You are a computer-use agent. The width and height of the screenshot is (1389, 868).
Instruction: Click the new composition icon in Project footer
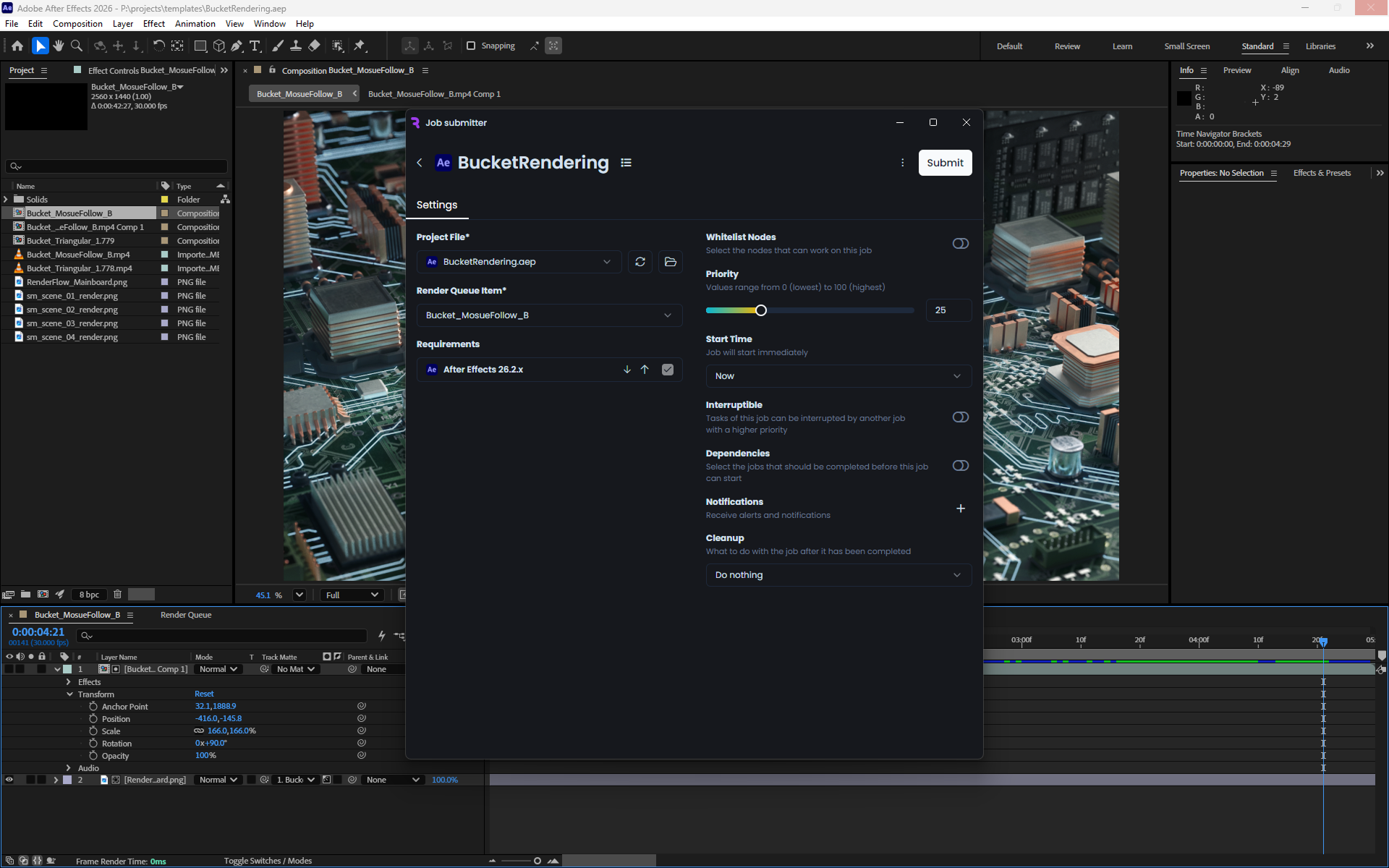[43, 595]
